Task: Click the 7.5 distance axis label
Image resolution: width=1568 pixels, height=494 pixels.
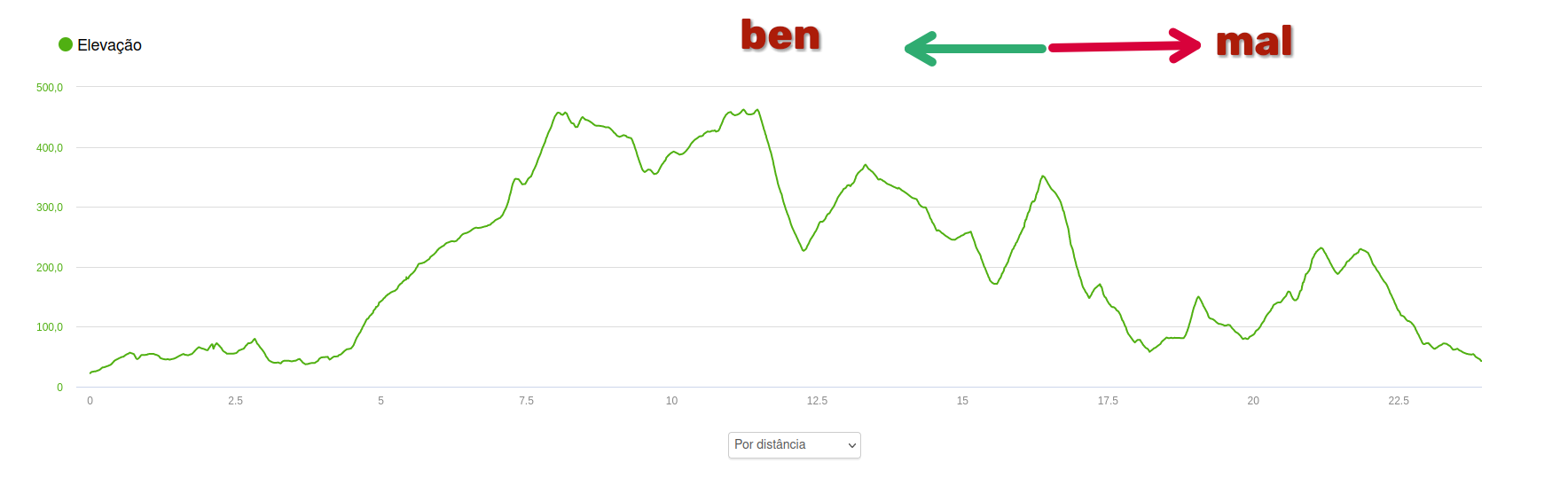Action: click(x=526, y=401)
